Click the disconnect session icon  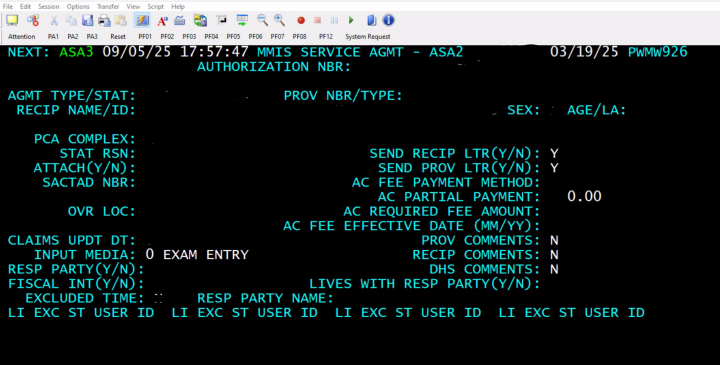point(33,20)
